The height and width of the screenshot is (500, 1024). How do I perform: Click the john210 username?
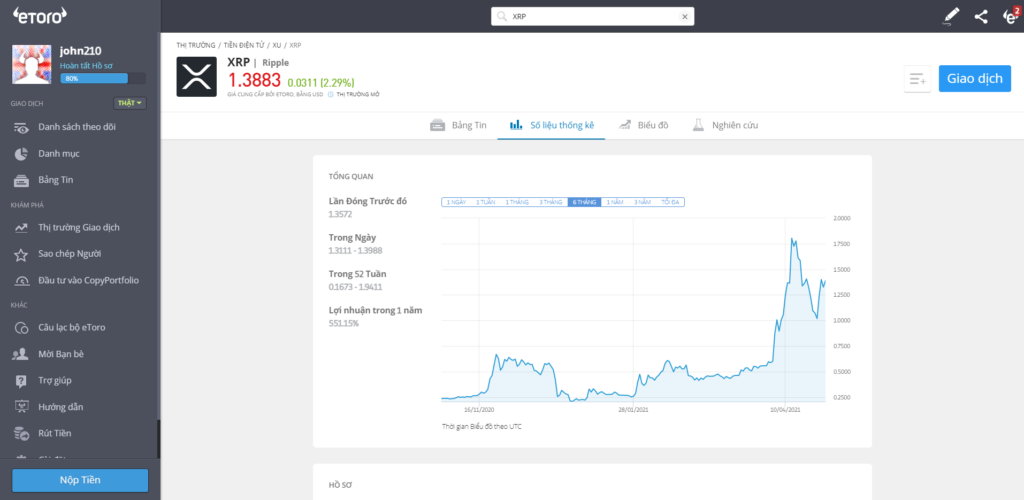click(x=80, y=51)
